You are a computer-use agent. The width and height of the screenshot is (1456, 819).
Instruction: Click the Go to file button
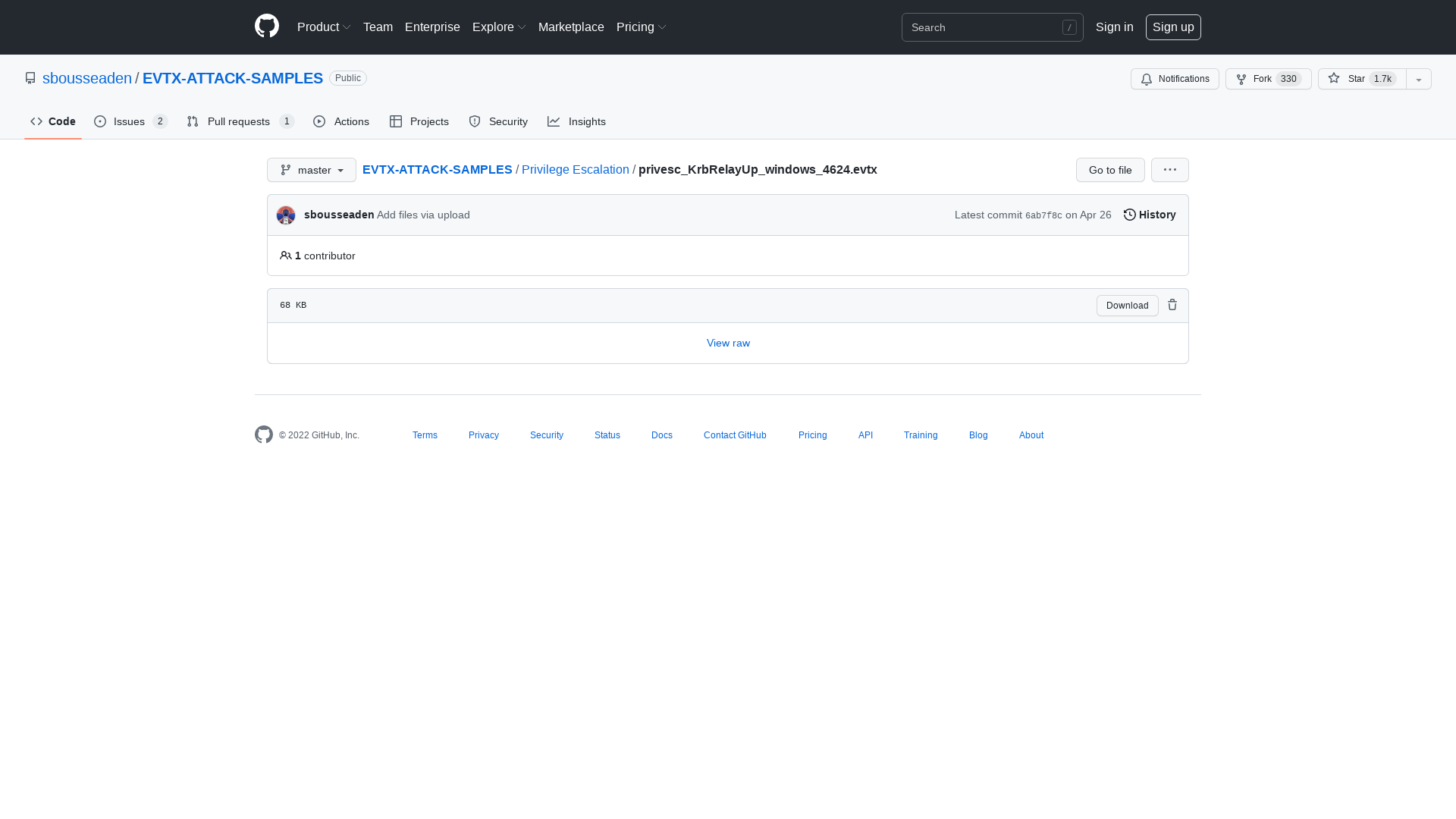click(x=1110, y=170)
